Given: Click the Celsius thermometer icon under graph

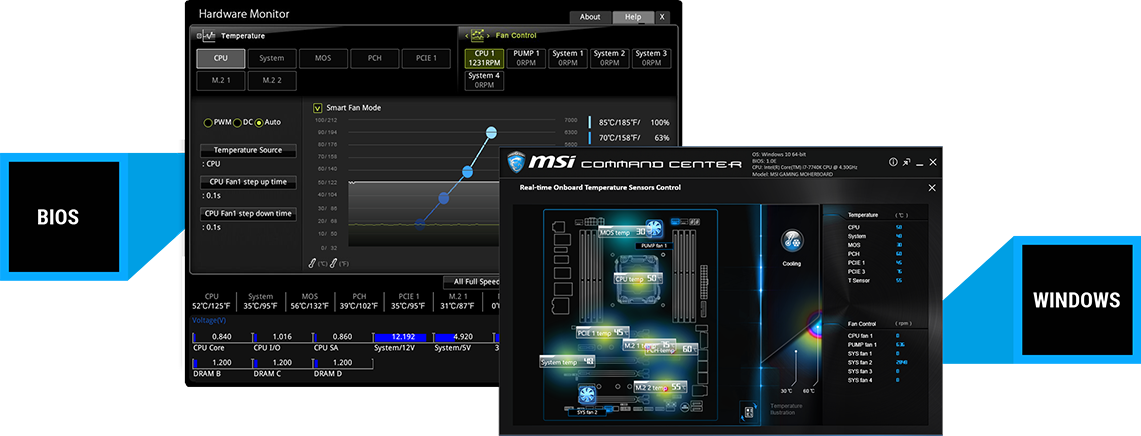Looking at the screenshot, I should tap(314, 263).
